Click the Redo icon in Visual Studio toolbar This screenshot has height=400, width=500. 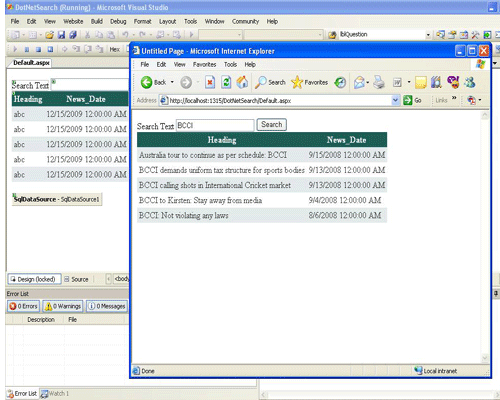click(x=142, y=34)
